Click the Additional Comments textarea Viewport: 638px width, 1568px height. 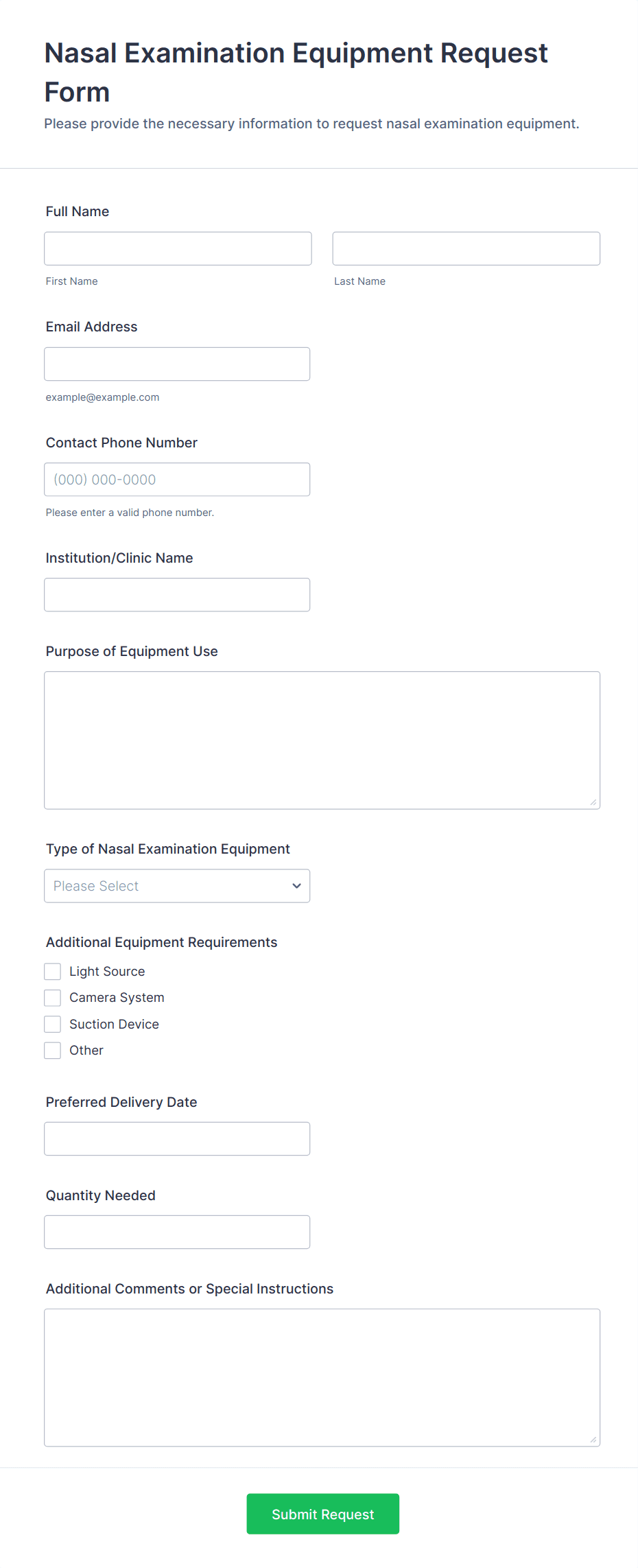coord(322,1378)
